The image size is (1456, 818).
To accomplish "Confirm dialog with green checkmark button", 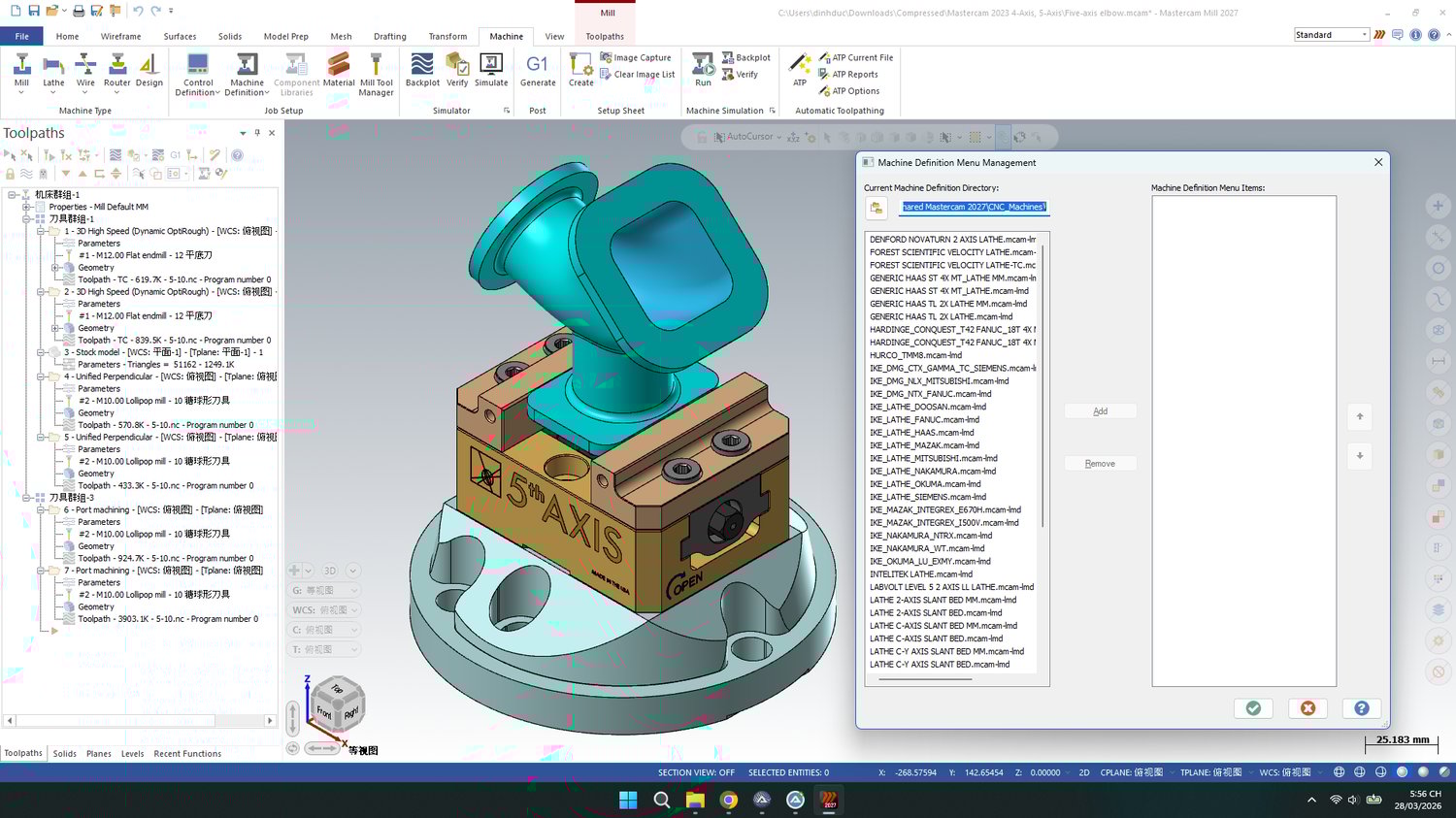I will [1253, 708].
